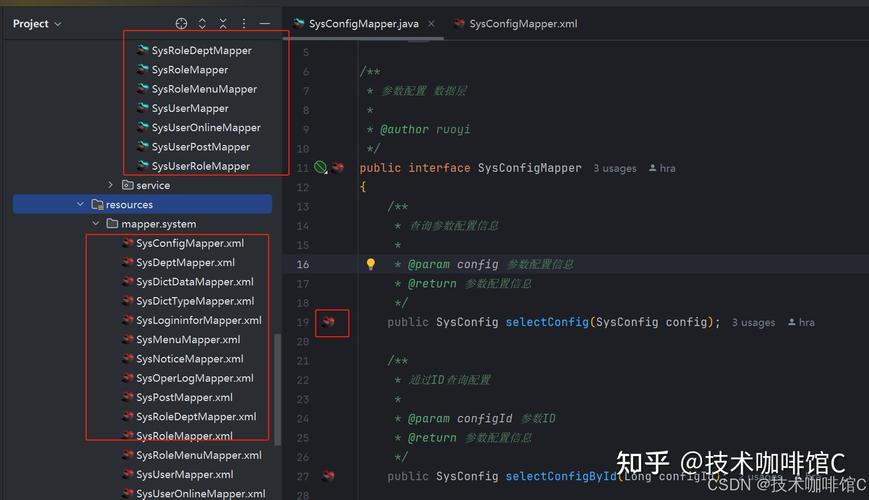Click hra author hint on interface line
The width and height of the screenshot is (869, 500).
[x=662, y=168]
